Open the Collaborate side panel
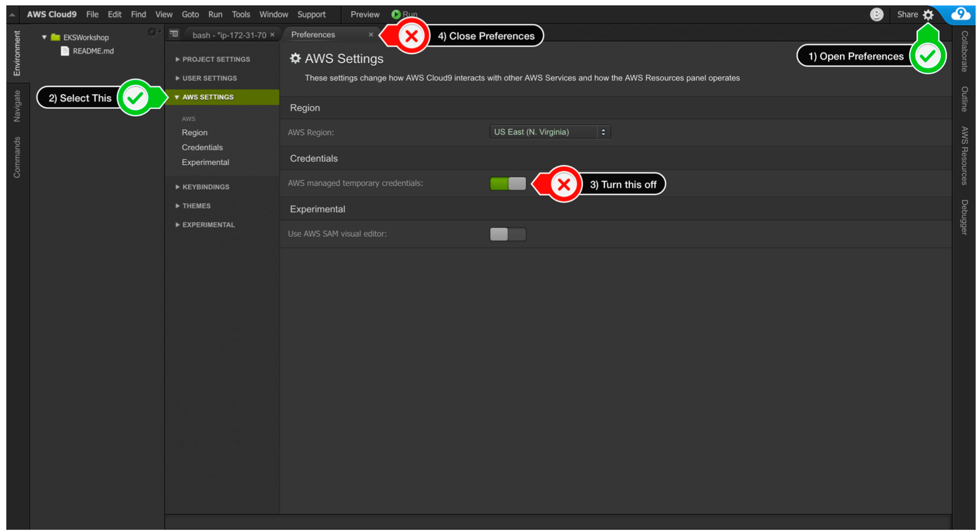The image size is (977, 531). click(x=965, y=52)
